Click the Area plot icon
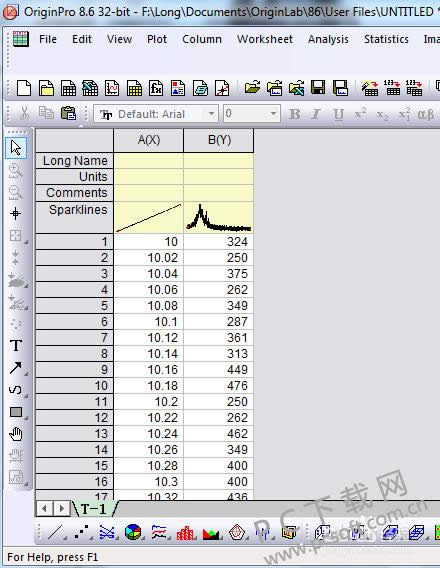This screenshot has height=568, width=440. 211,533
